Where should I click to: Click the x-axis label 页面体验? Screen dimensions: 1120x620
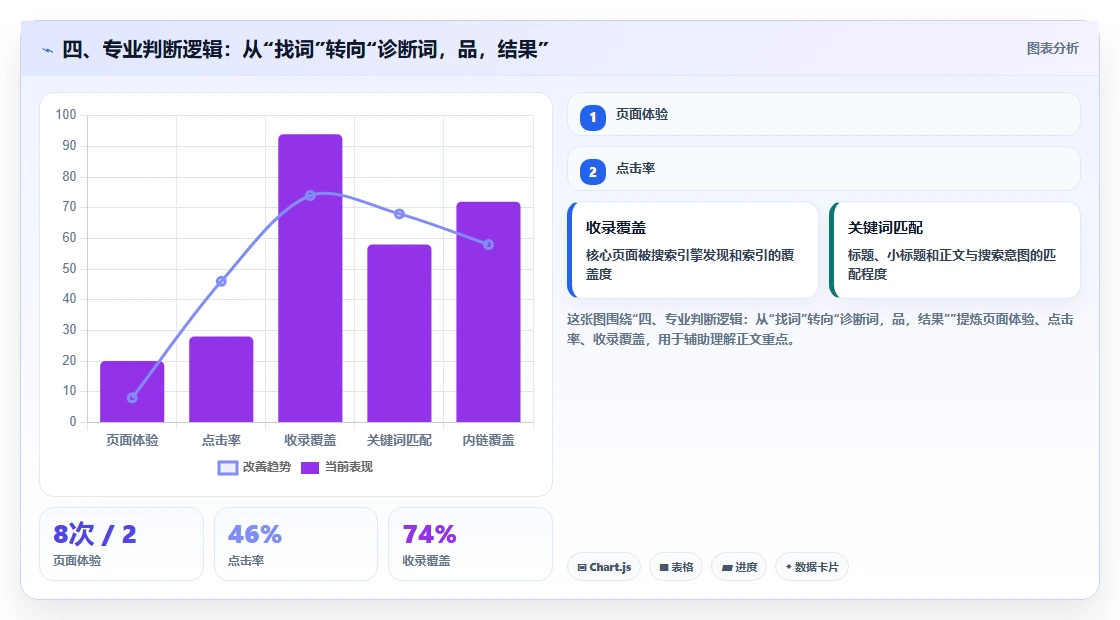(132, 441)
